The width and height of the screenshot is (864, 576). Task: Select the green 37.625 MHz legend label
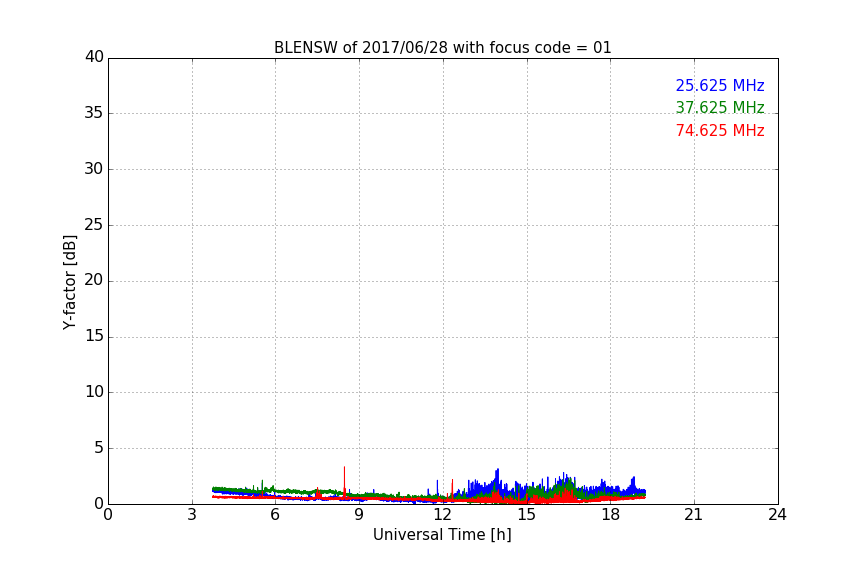(x=720, y=107)
